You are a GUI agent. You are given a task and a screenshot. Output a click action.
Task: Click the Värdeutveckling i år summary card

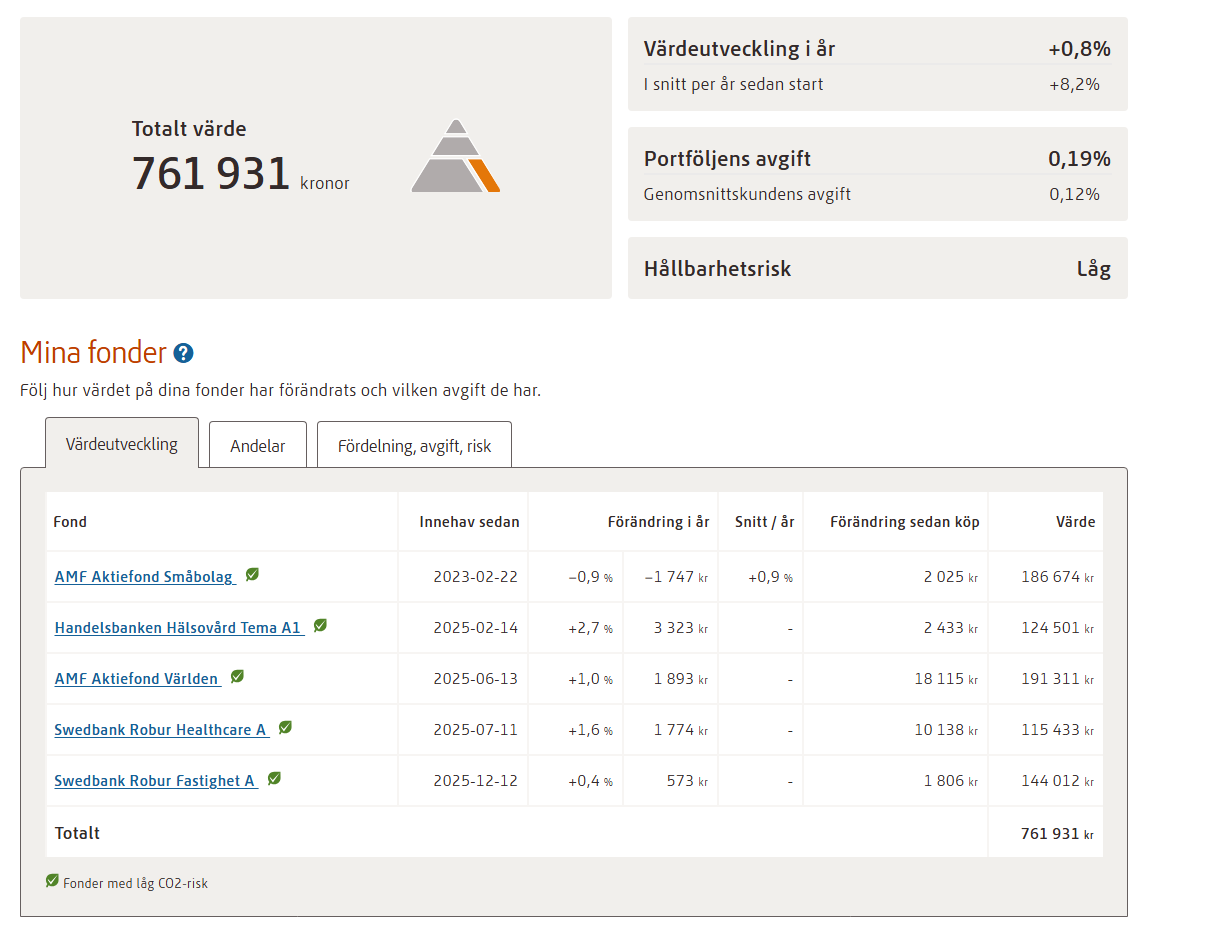tap(877, 64)
